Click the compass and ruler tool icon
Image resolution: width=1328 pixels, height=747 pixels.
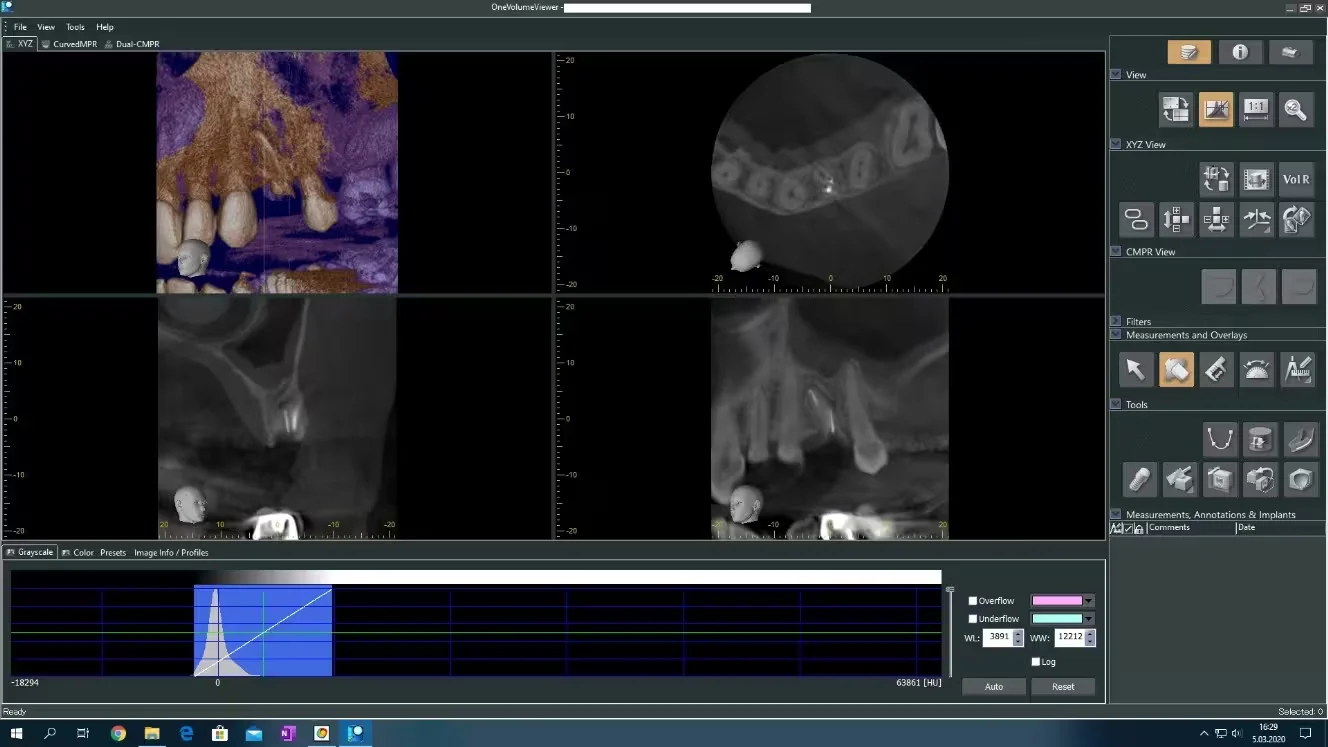click(1296, 370)
